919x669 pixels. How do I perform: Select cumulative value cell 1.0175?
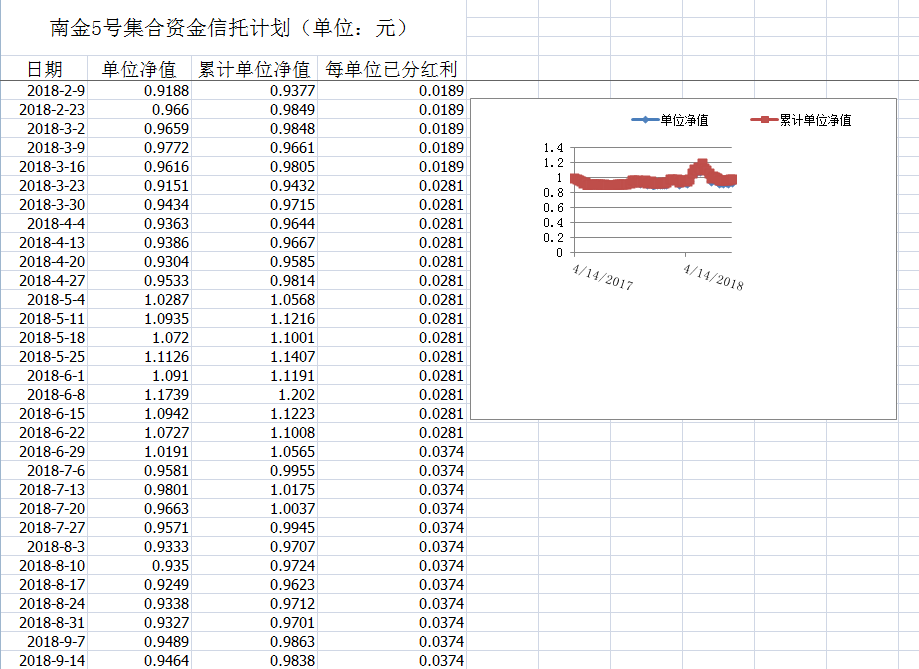click(x=254, y=490)
